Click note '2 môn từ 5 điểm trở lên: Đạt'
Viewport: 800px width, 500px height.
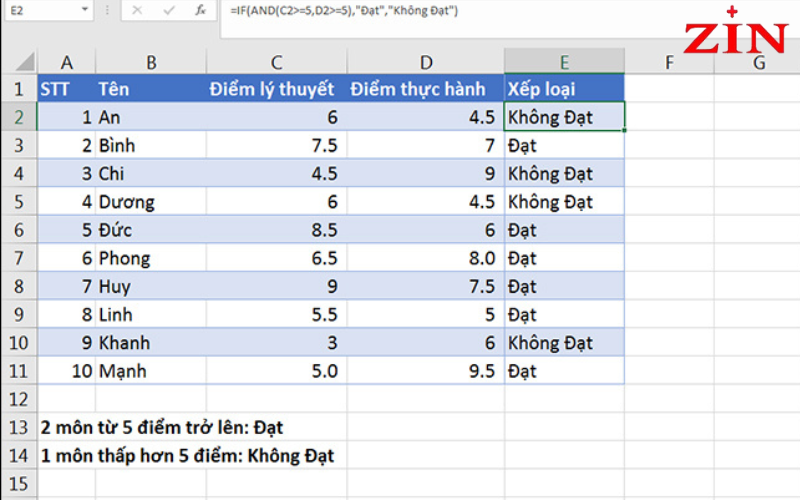pyautogui.click(x=161, y=427)
